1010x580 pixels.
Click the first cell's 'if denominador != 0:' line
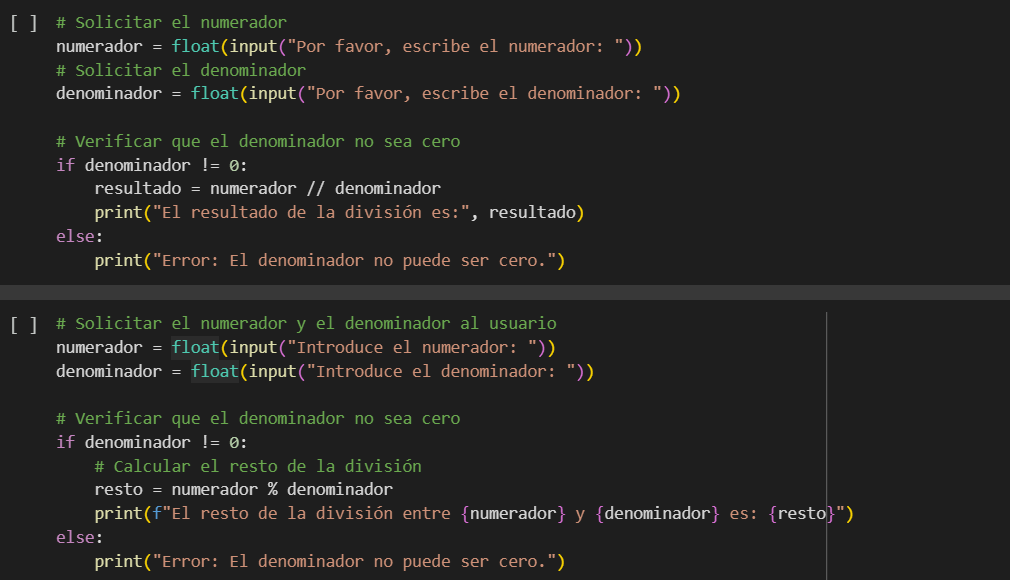click(x=151, y=166)
